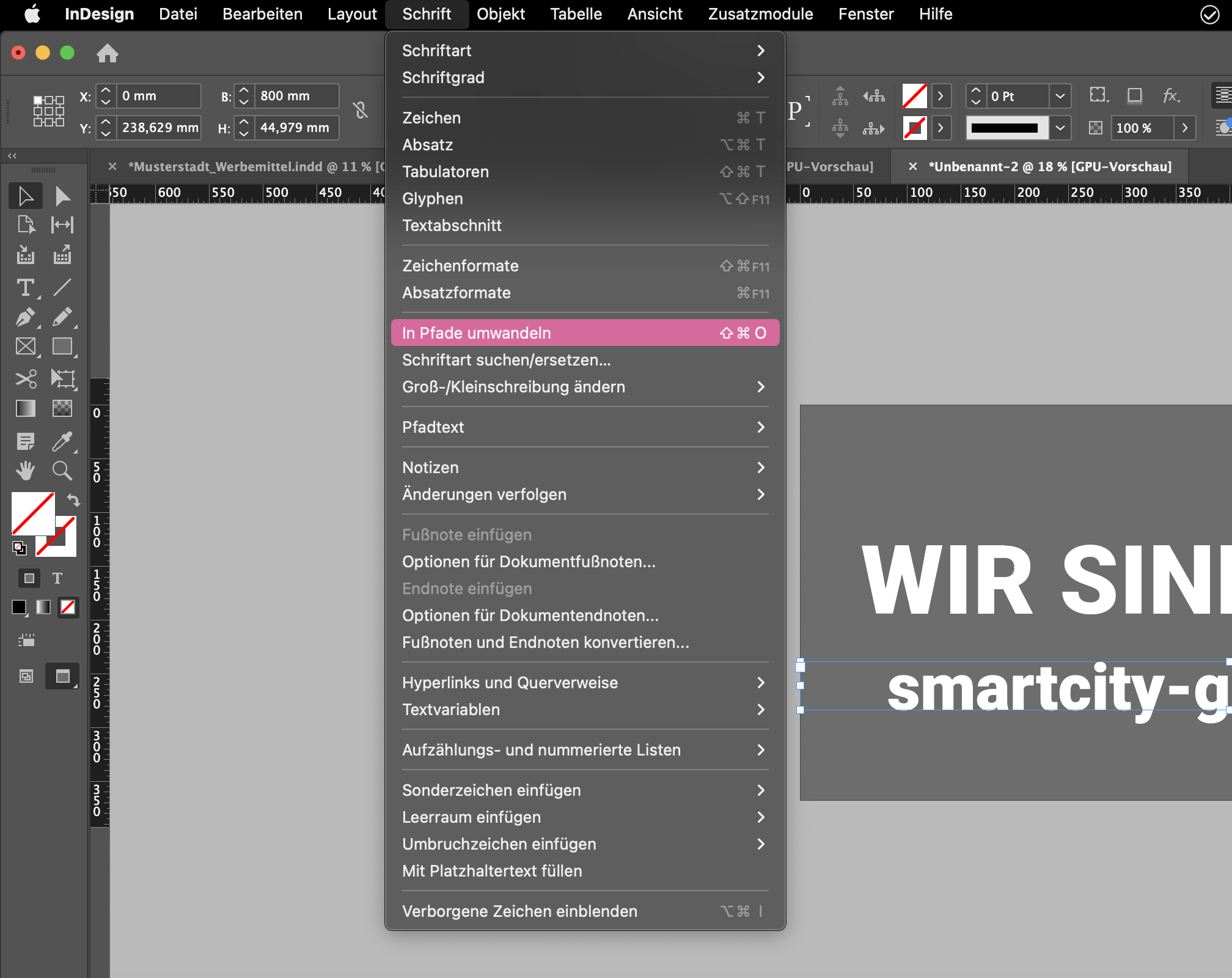Select the Pencil tool
Screen dimensions: 1232x978
(x=62, y=317)
